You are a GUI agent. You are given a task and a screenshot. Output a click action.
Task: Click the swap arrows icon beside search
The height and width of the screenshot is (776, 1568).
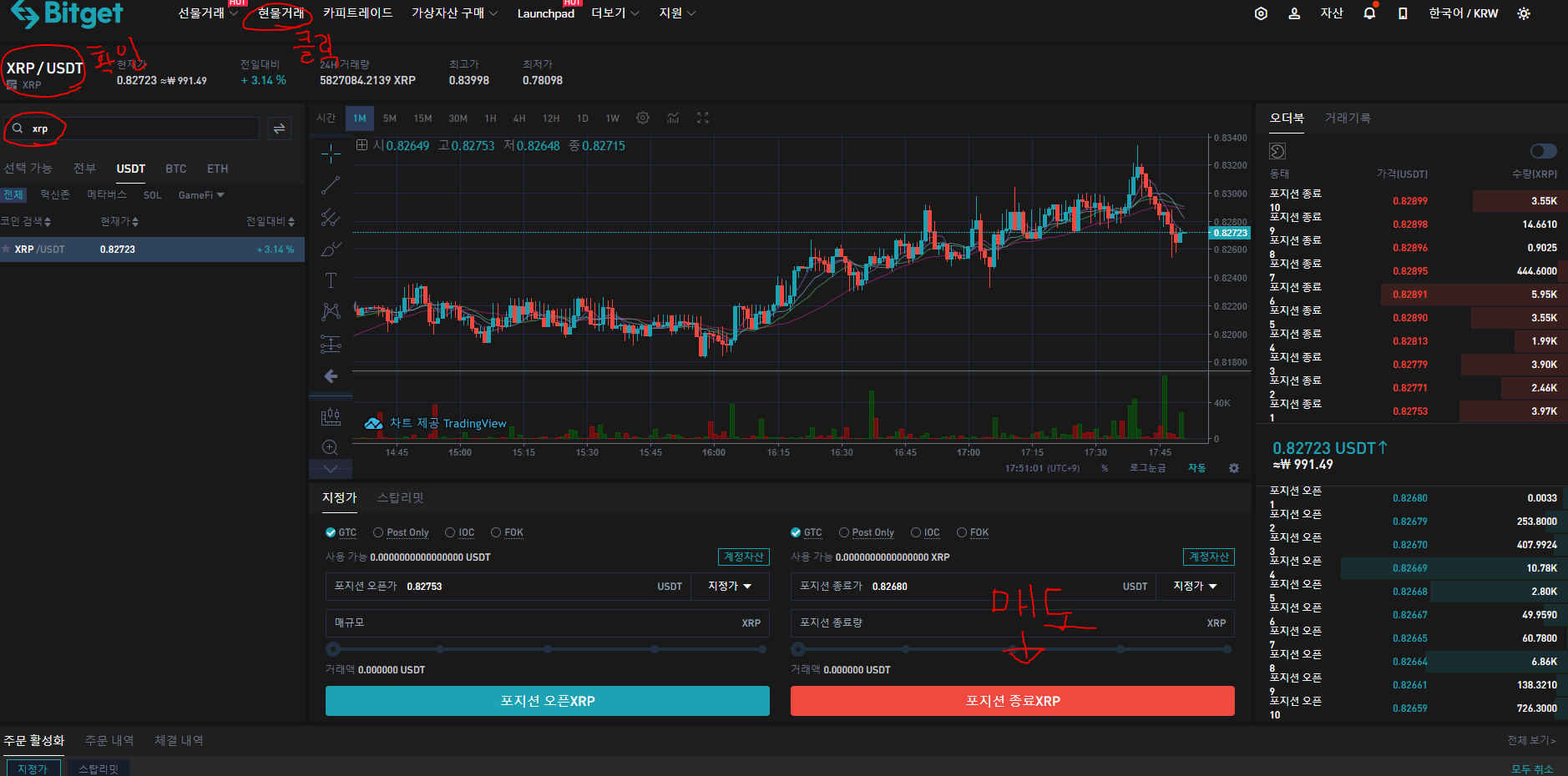[280, 128]
